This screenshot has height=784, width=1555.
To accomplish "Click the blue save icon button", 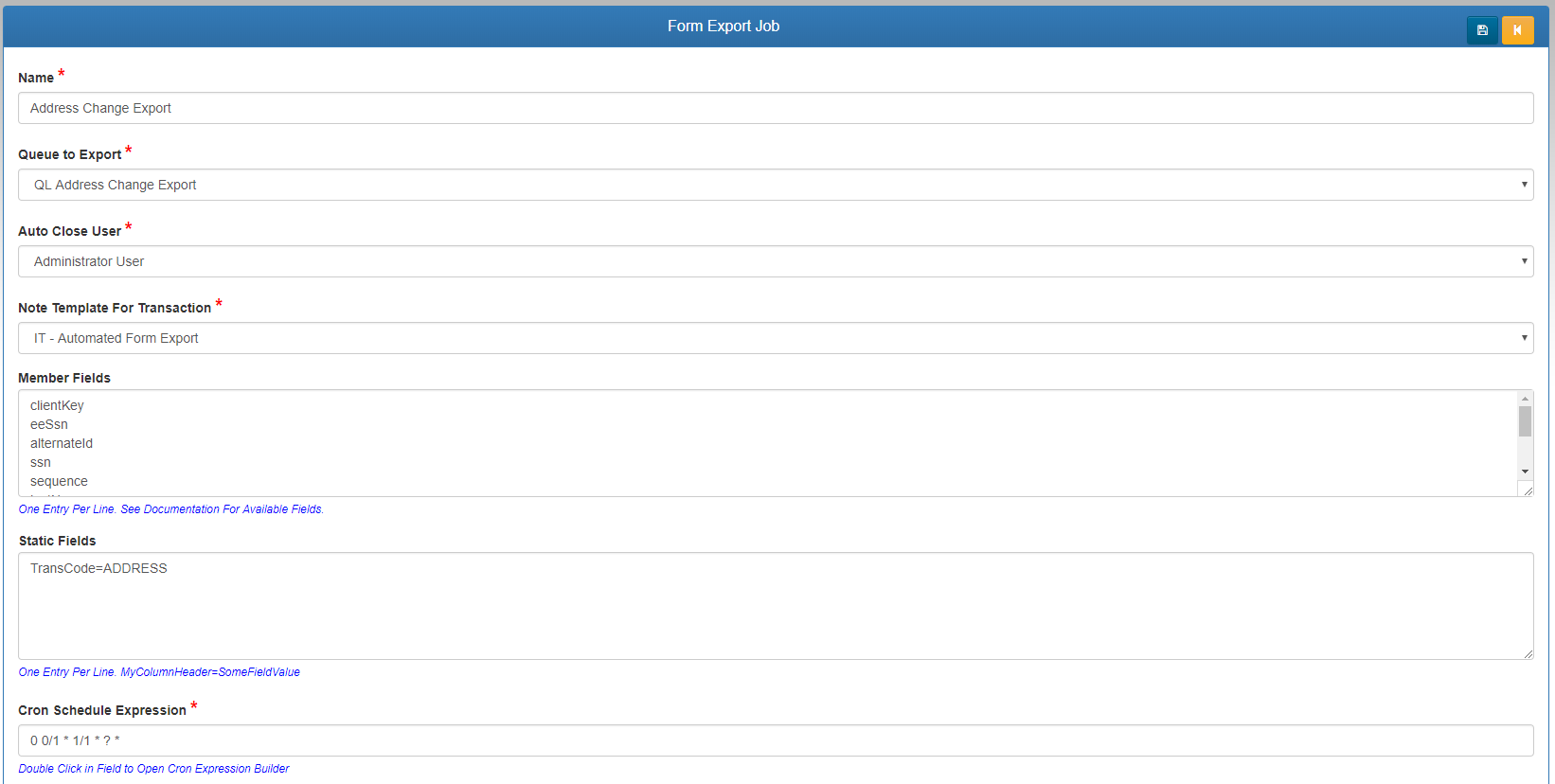I will click(1482, 30).
